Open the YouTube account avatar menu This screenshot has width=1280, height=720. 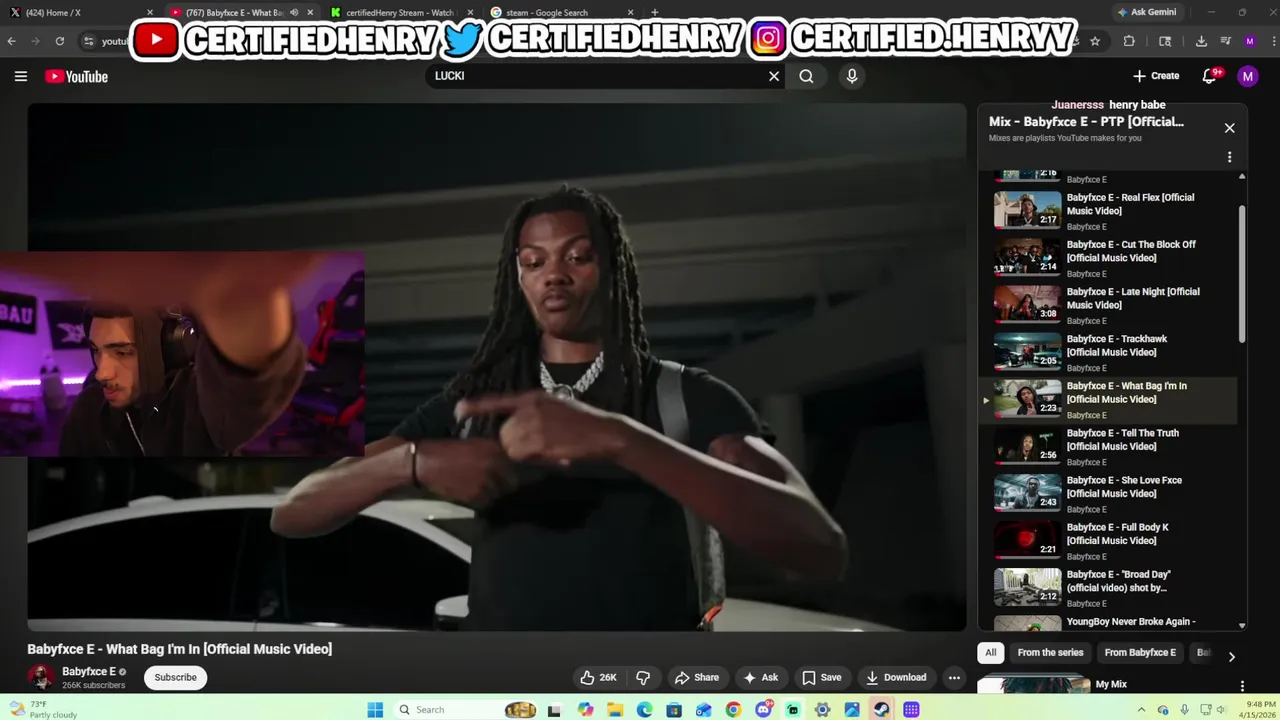(x=1247, y=76)
